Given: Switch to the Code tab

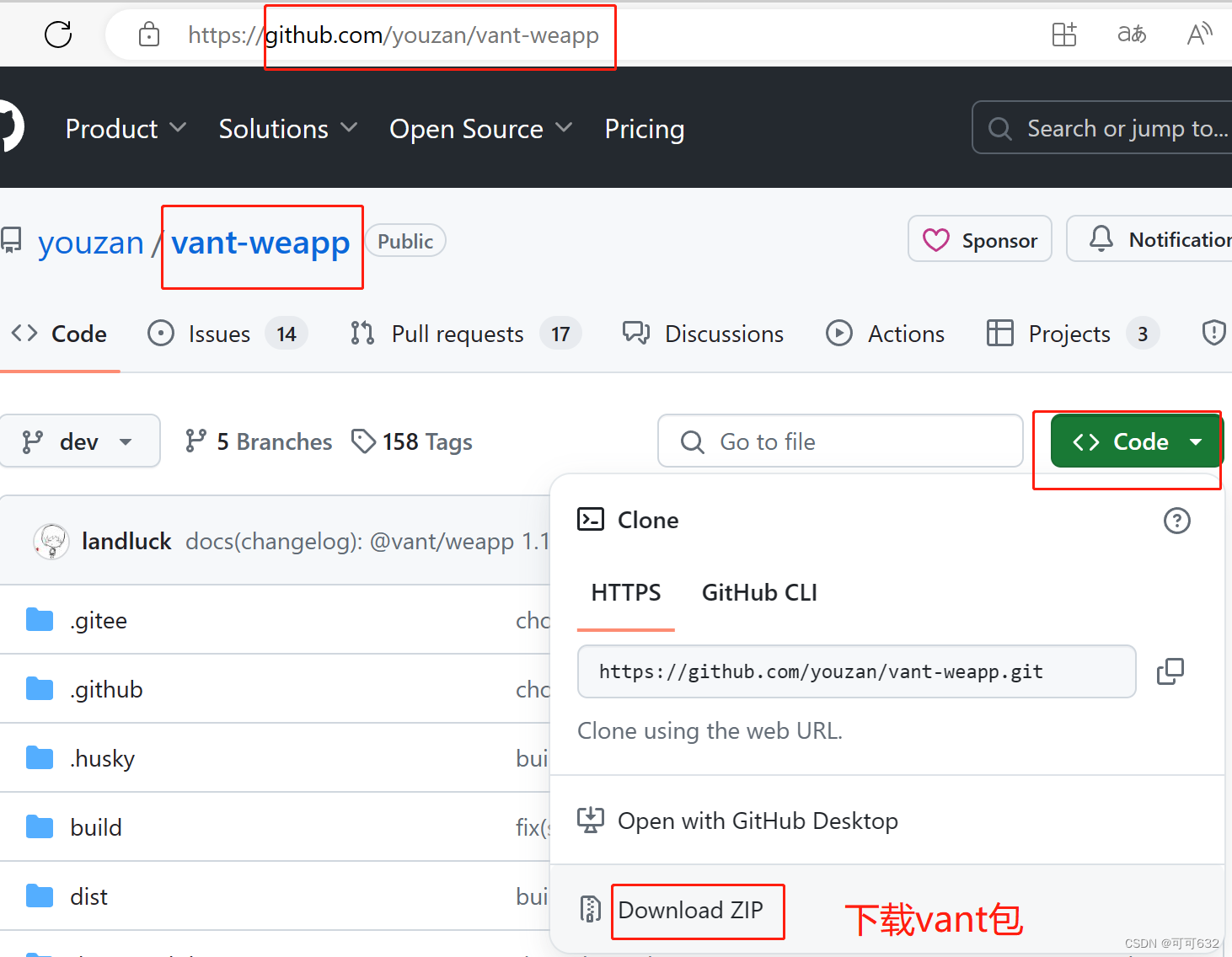Looking at the screenshot, I should point(59,334).
